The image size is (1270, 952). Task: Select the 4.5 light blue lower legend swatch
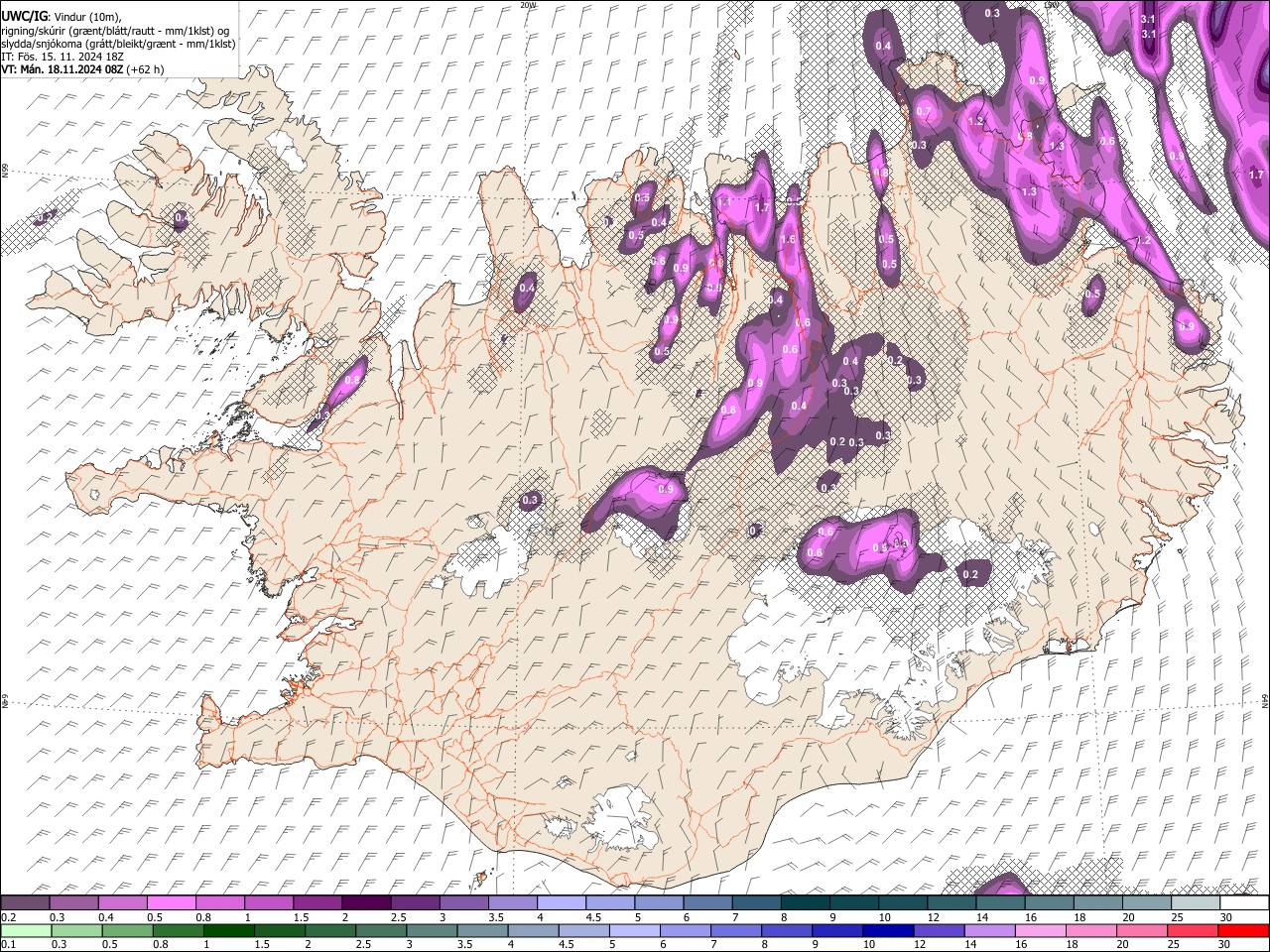[x=583, y=930]
